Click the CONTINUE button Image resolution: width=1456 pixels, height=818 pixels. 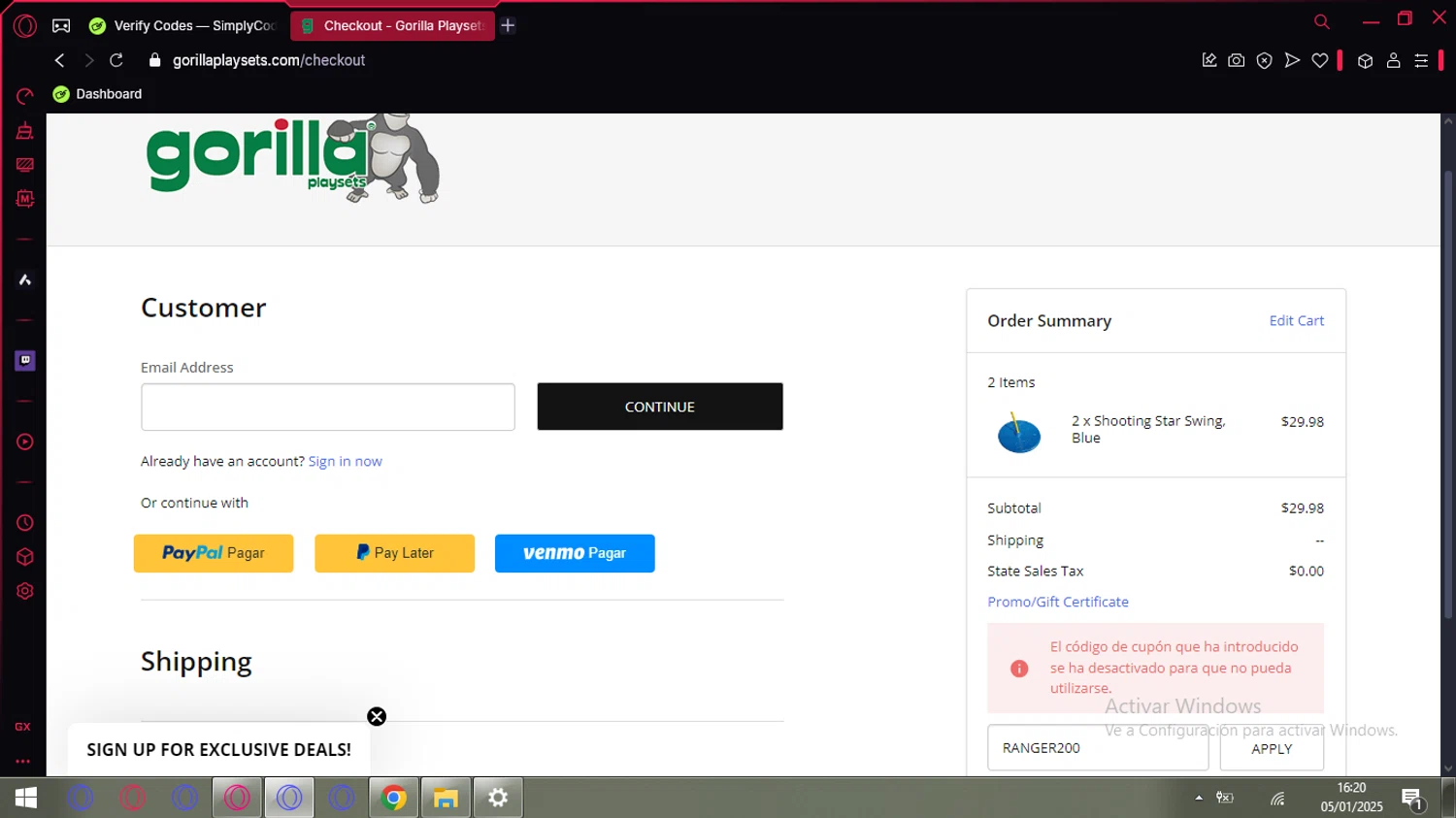[660, 407]
